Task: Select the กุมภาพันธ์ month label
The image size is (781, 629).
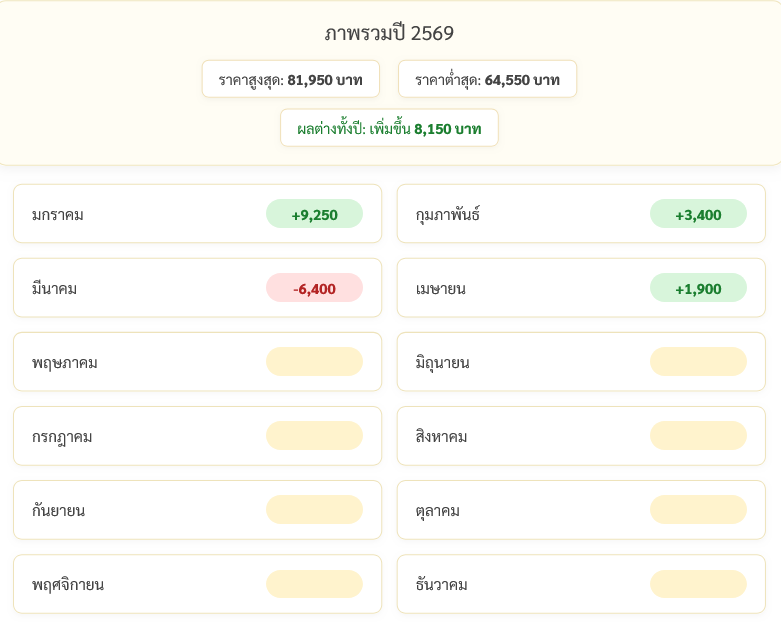Action: click(x=448, y=214)
